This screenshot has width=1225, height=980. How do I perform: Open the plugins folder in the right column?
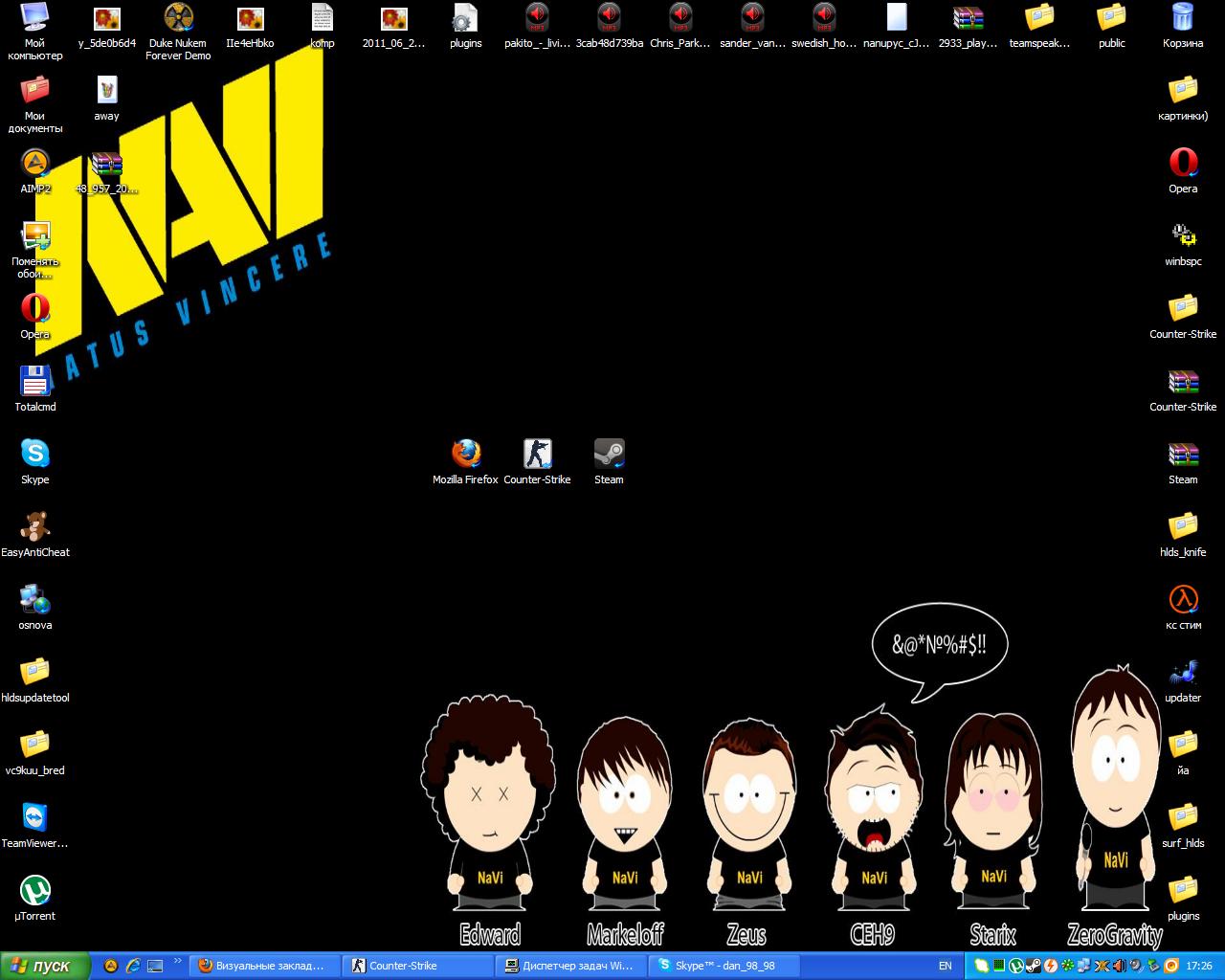pos(1183,899)
